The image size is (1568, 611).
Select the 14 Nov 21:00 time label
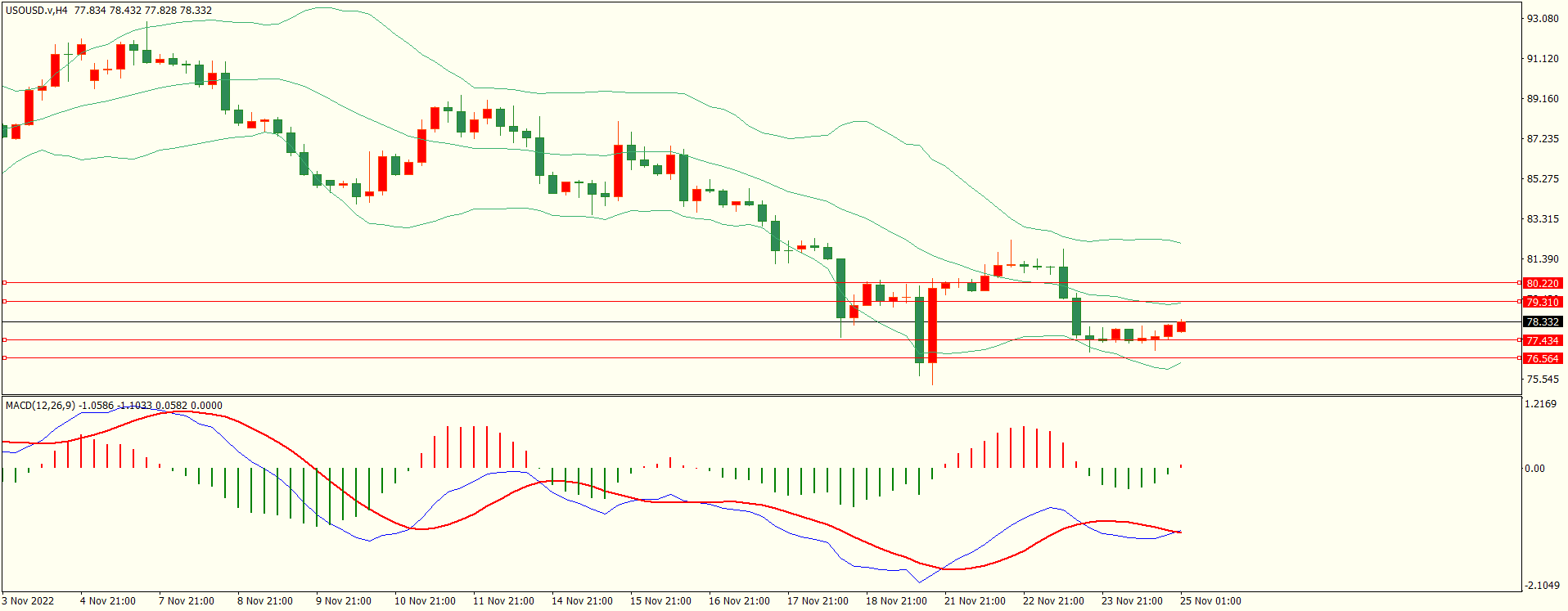[x=582, y=601]
